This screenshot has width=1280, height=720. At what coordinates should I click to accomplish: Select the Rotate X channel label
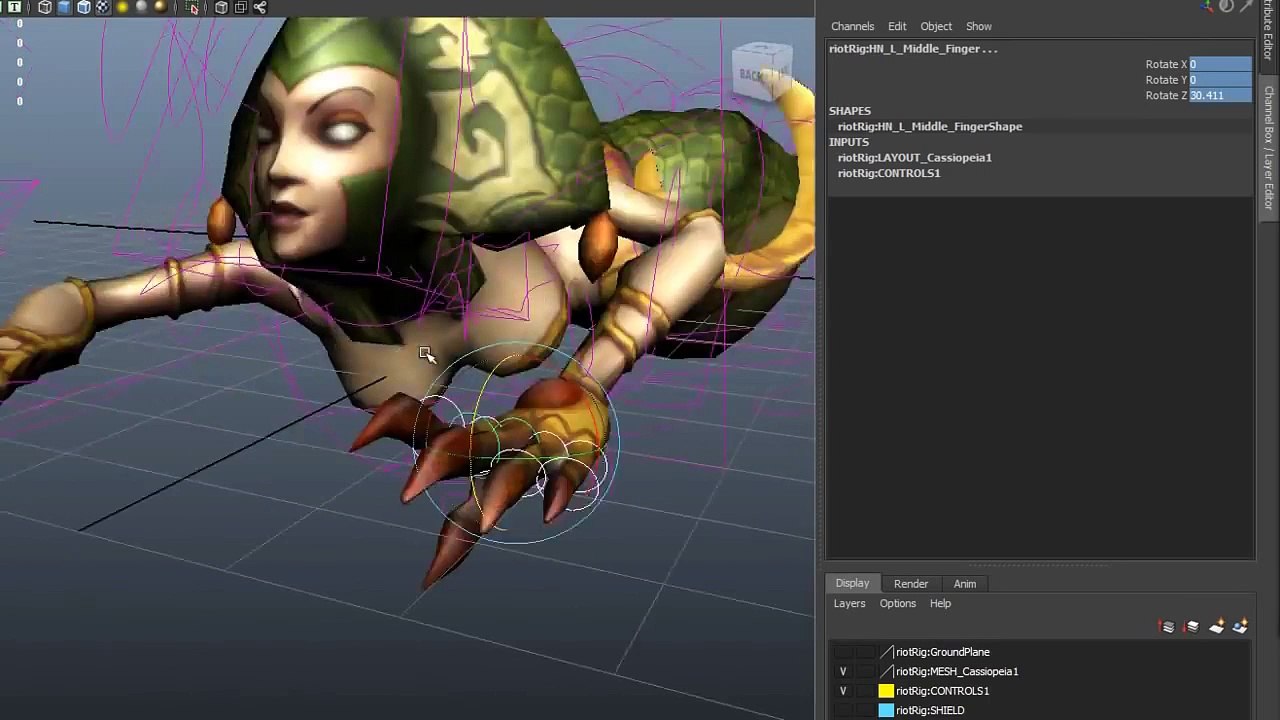coord(1166,64)
